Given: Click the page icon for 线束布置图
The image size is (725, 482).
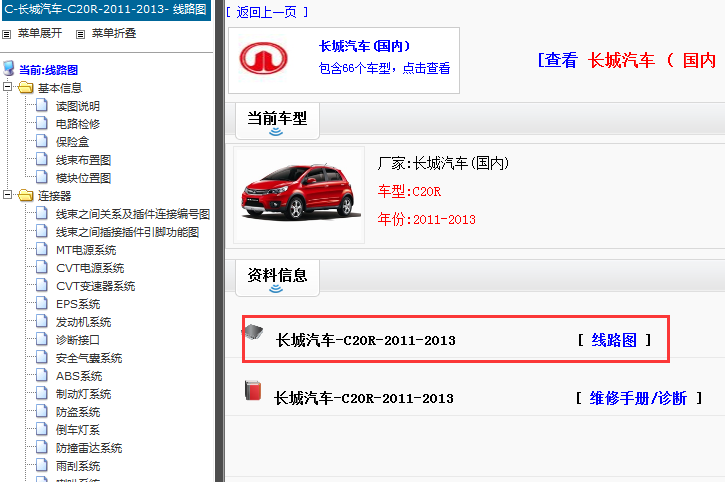Looking at the screenshot, I should 42,159.
